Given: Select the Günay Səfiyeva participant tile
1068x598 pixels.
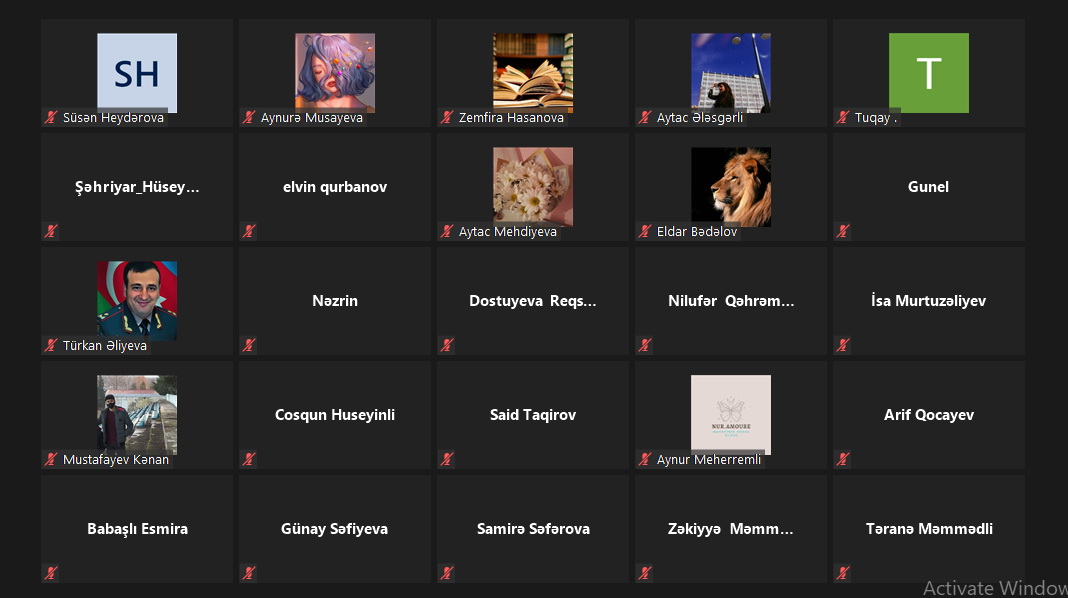Looking at the screenshot, I should click(x=335, y=529).
